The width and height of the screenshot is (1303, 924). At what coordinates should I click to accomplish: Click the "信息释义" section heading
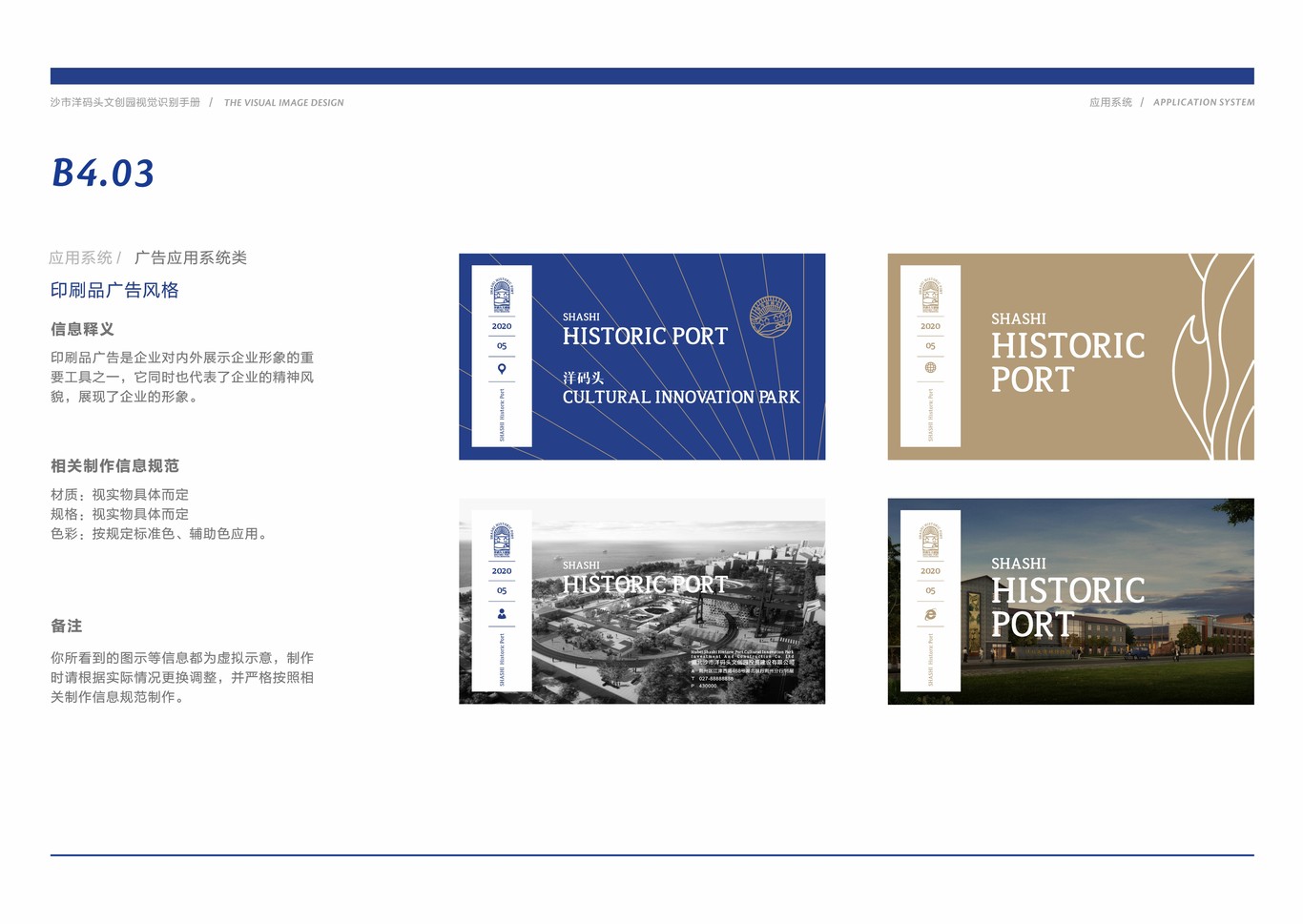pos(82,329)
